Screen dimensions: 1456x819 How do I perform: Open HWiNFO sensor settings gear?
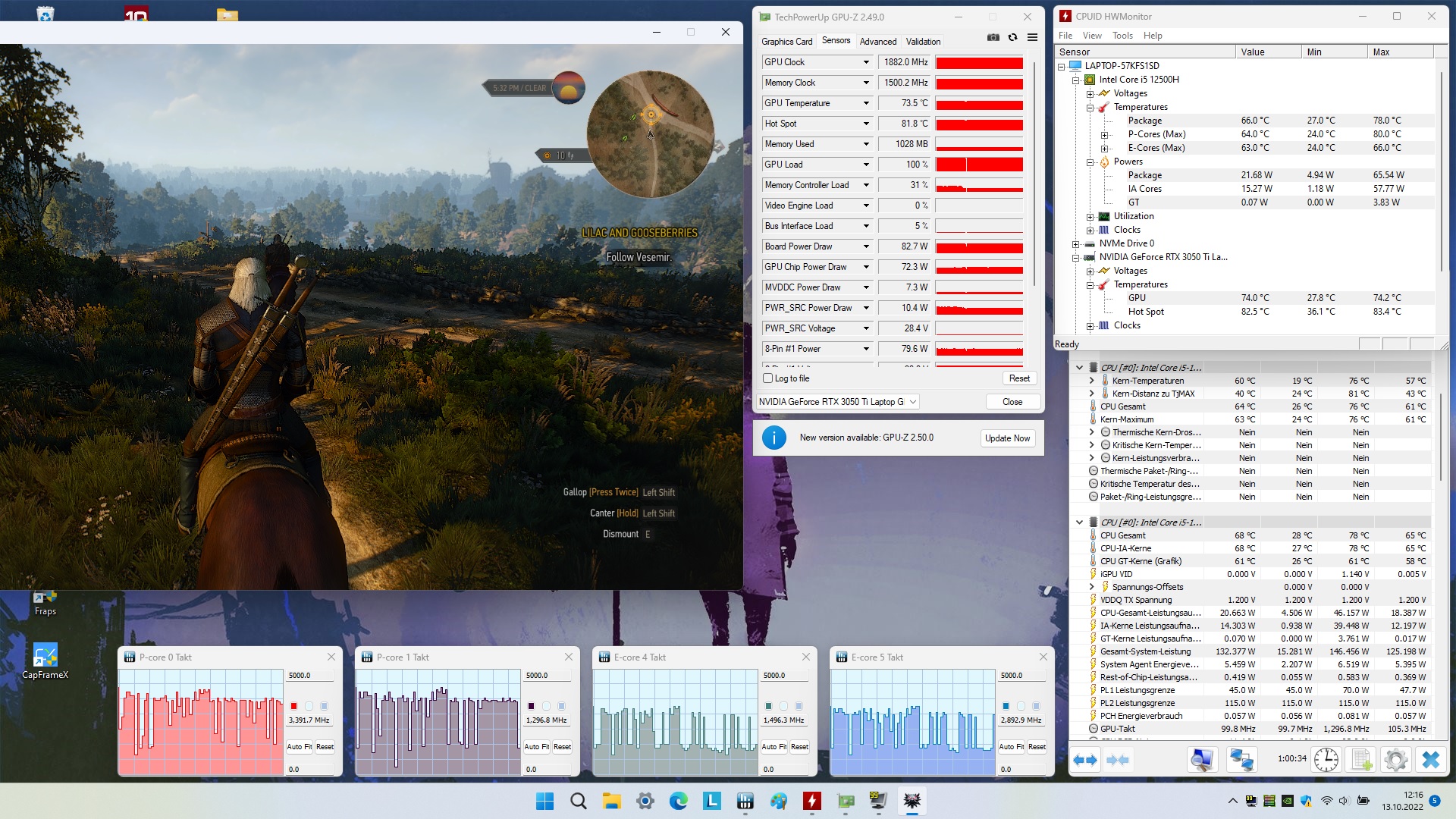click(x=1396, y=760)
